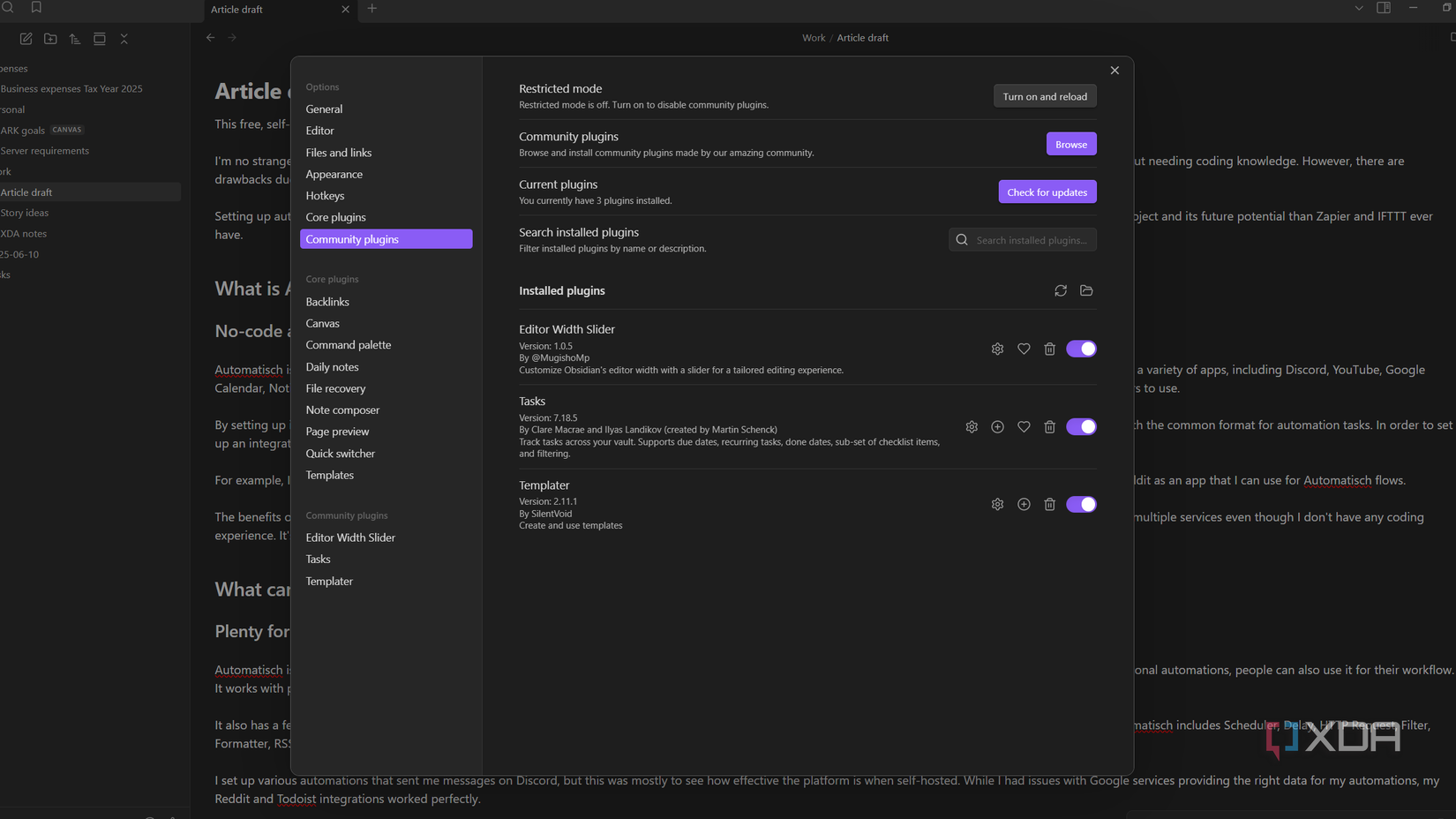Open the tab list dropdown chevron
This screenshot has width=1456, height=819.
pyautogui.click(x=1358, y=8)
